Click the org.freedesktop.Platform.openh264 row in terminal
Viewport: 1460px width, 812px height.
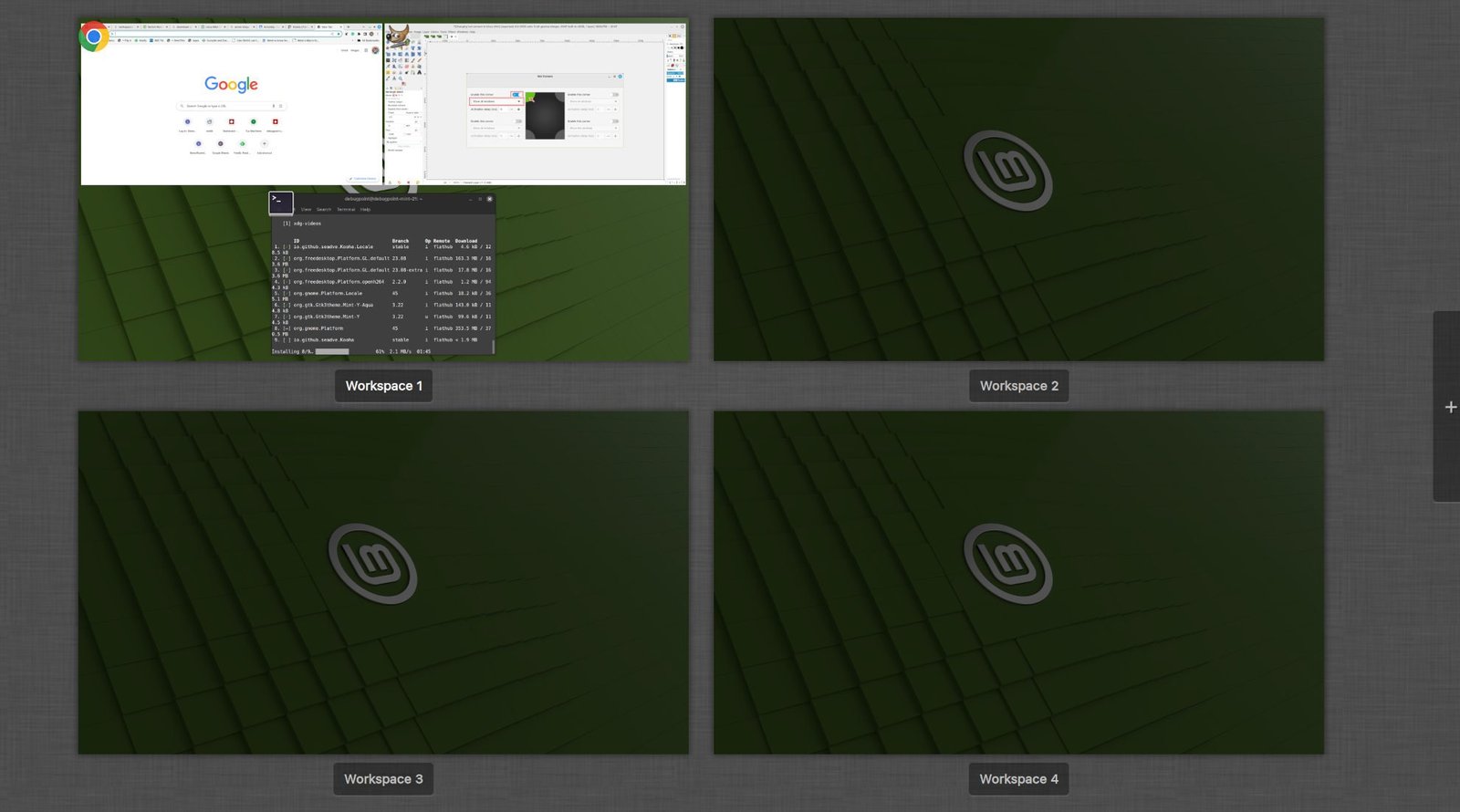pyautogui.click(x=382, y=282)
